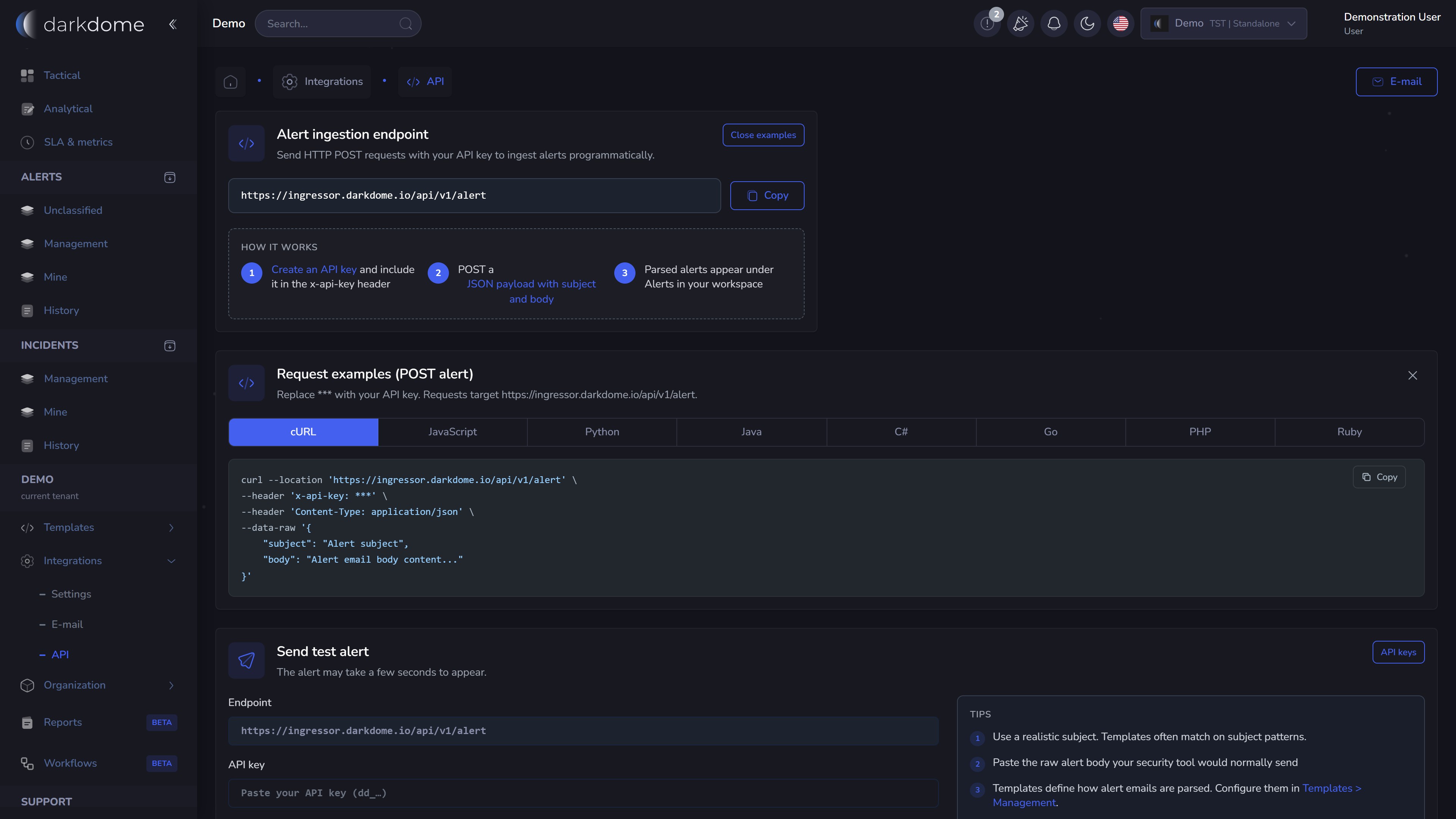Switch to the JavaScript tab
Viewport: 1456px width, 819px height.
453,432
